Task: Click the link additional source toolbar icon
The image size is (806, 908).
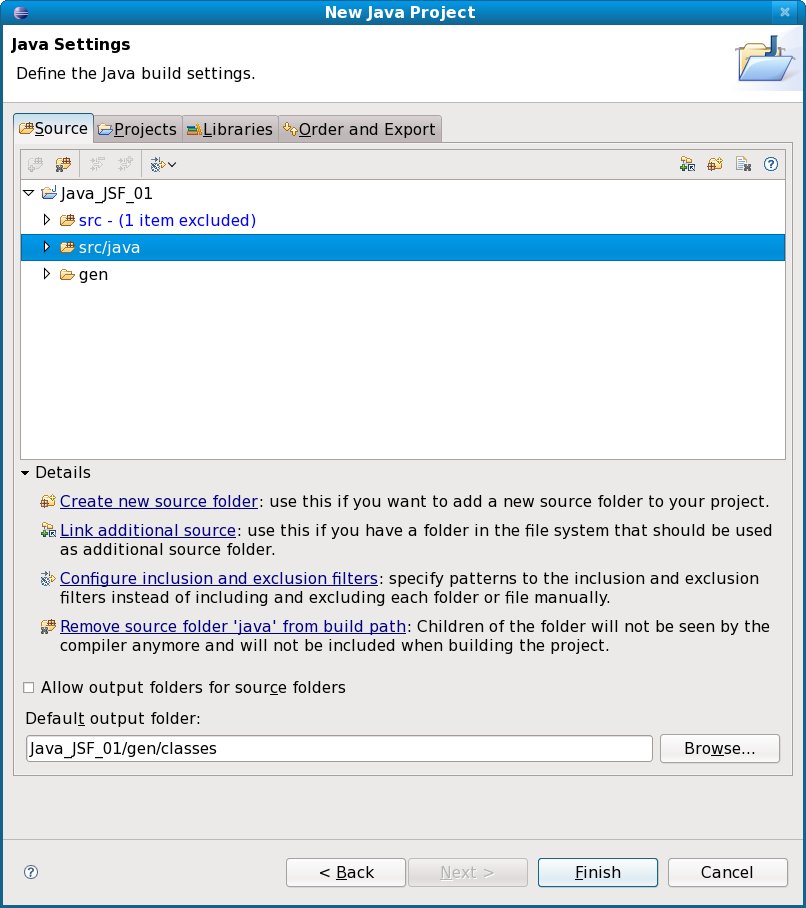Action: coord(687,164)
